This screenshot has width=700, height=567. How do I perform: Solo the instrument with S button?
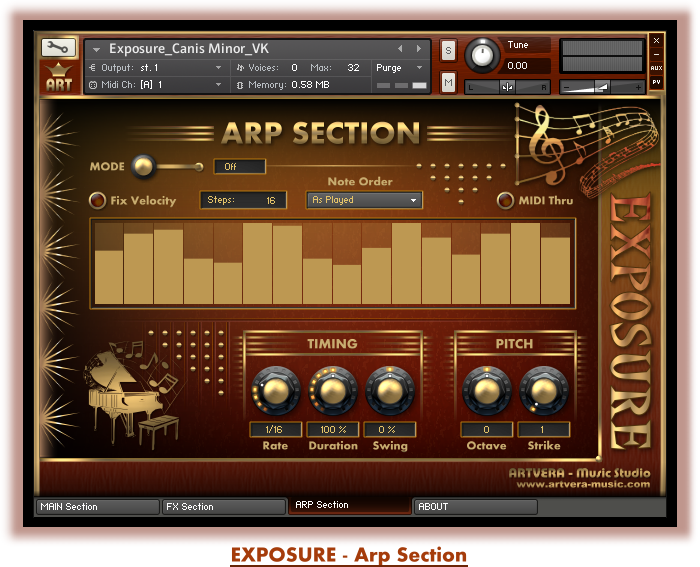pos(448,50)
